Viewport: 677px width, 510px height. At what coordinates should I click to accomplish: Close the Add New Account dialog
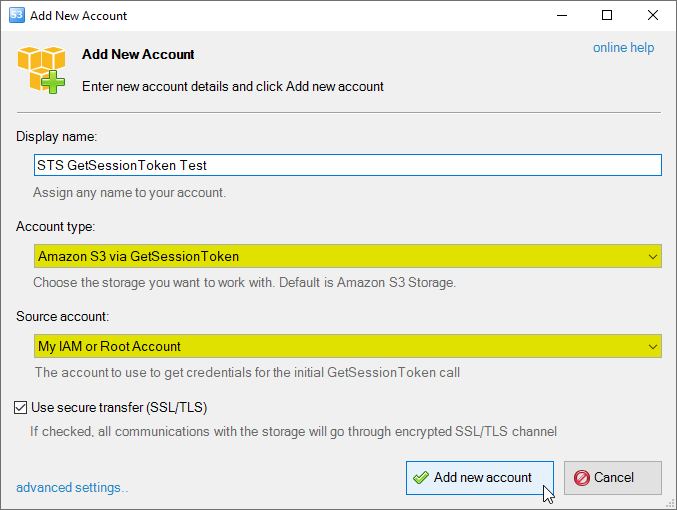click(653, 16)
